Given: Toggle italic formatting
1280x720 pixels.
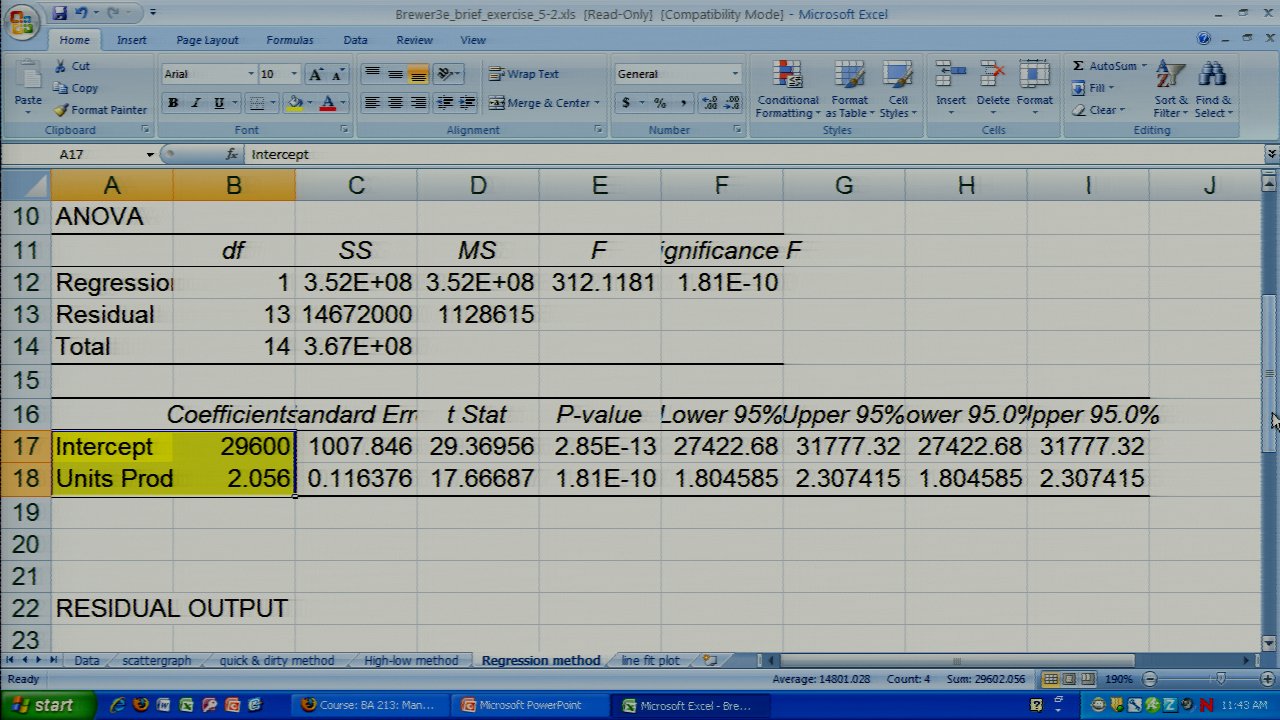Looking at the screenshot, I should coord(196,103).
